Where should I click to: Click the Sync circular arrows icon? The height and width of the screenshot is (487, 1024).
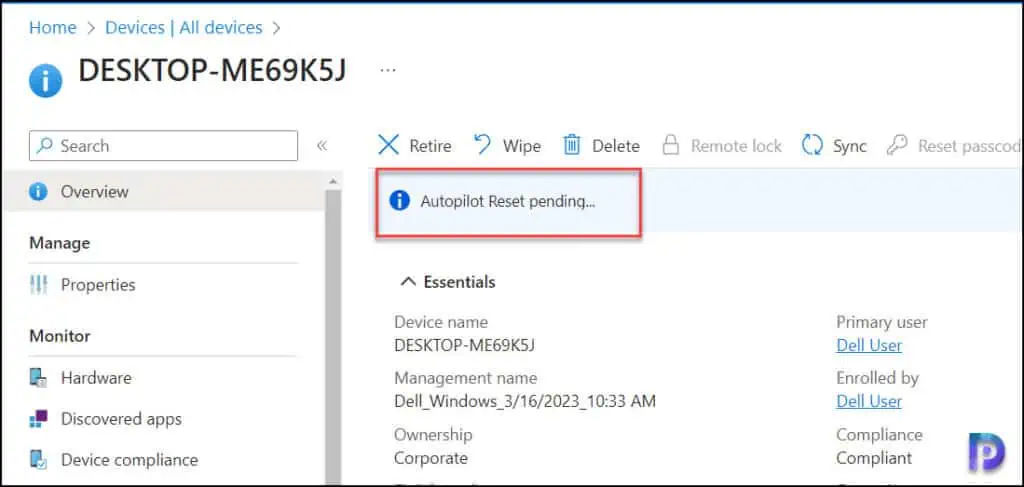coord(812,145)
